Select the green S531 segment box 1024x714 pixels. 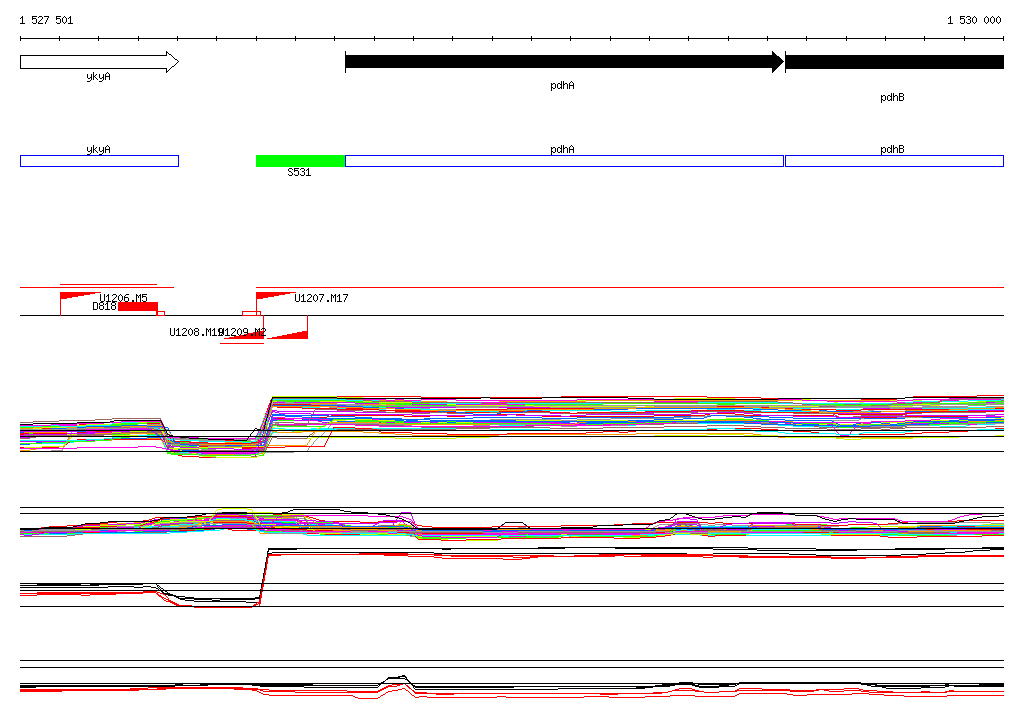(300, 161)
